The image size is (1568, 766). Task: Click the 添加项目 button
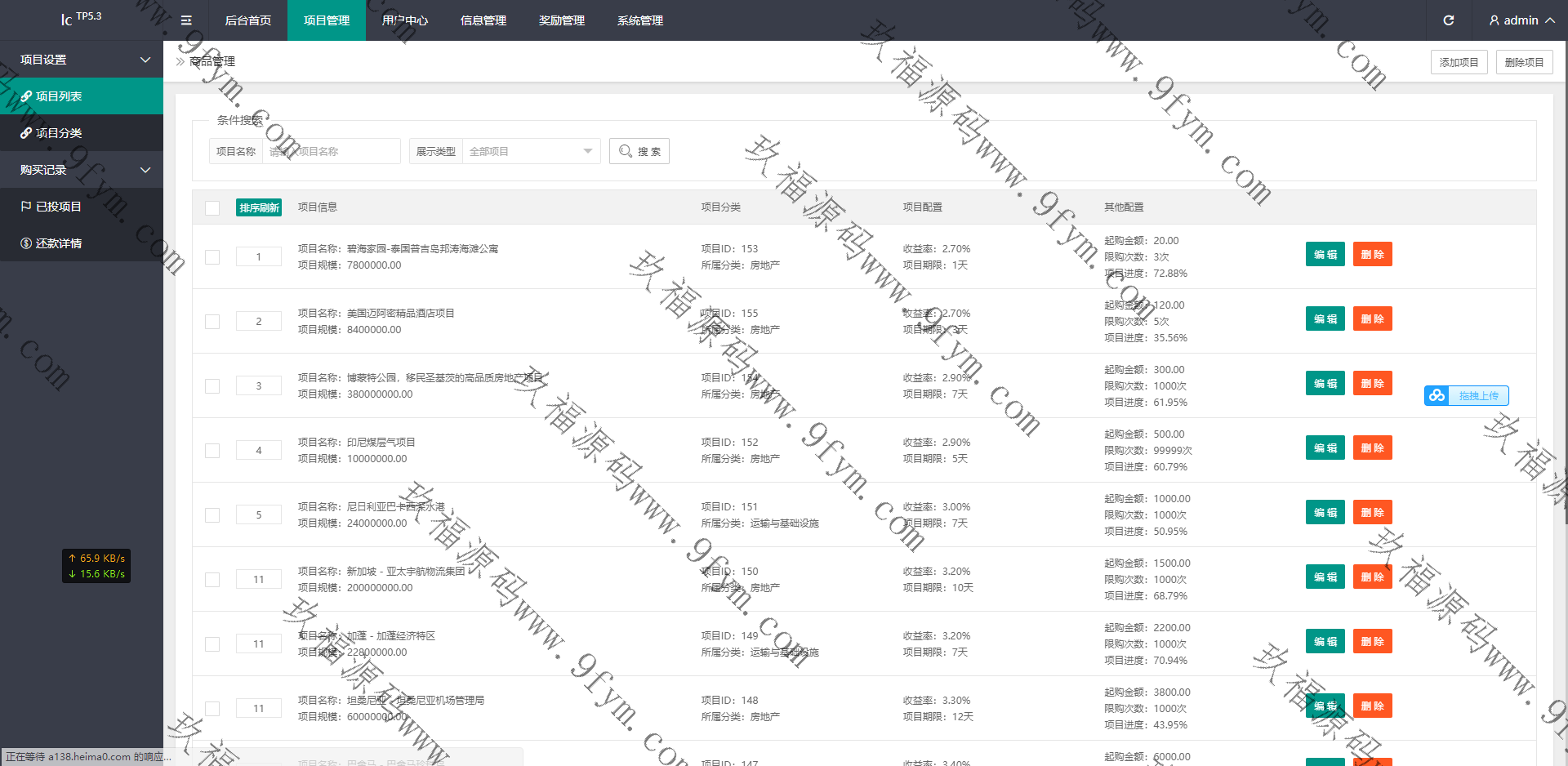tap(1459, 62)
